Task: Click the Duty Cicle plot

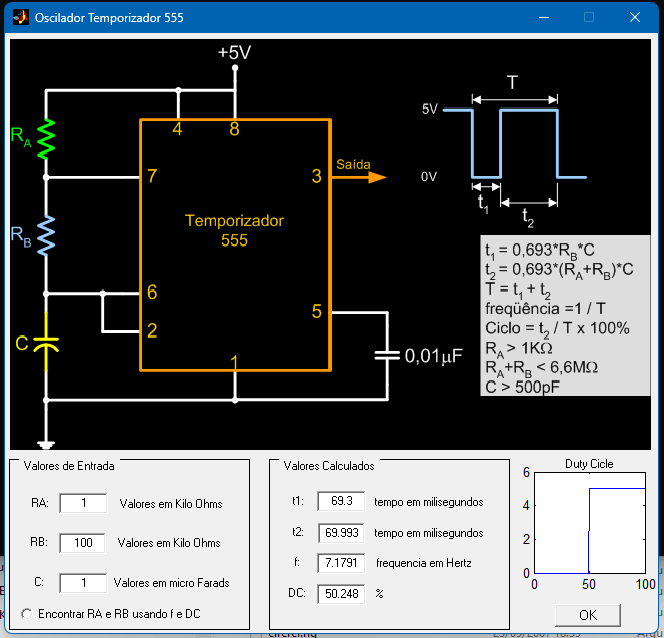Action: pos(590,523)
